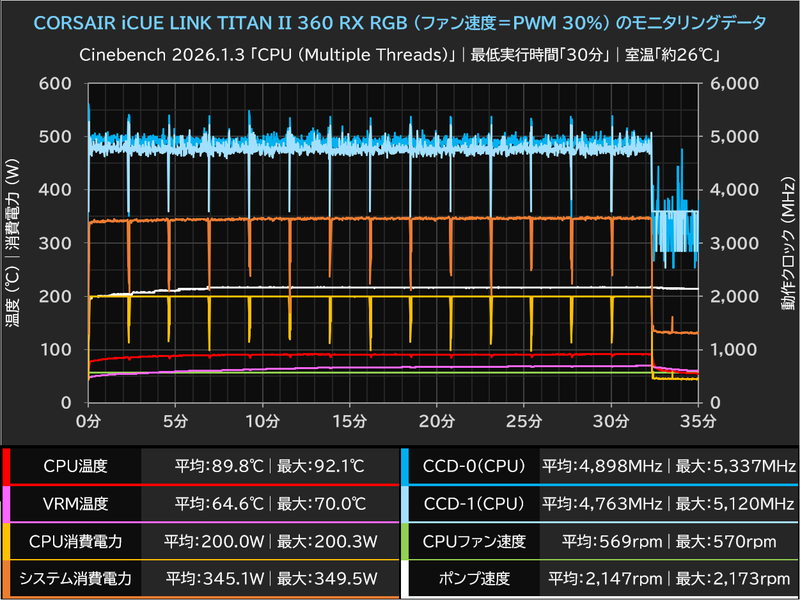Viewport: 800px width, 600px height.
Task: Select the システム消費電力 legend label
Action: tap(76, 579)
